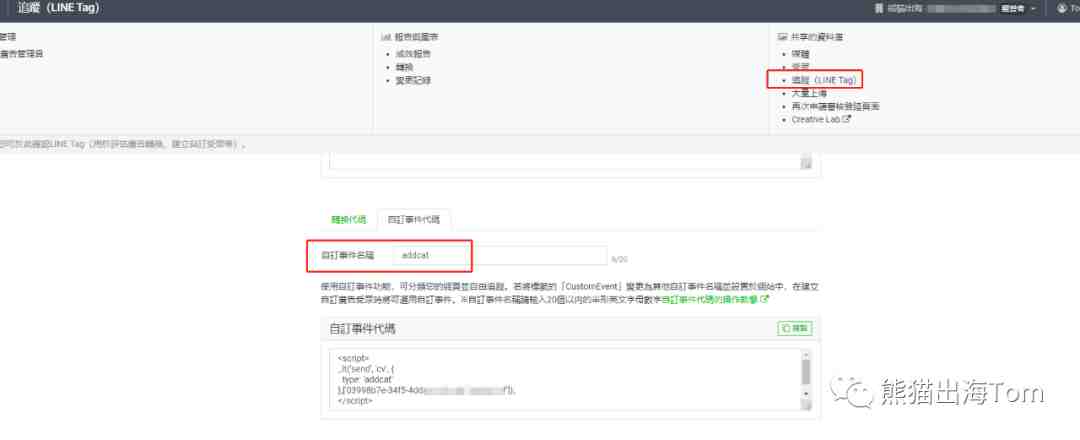
Task: Focus the 自訂事件名稱 input containing addcat
Action: [500, 255]
